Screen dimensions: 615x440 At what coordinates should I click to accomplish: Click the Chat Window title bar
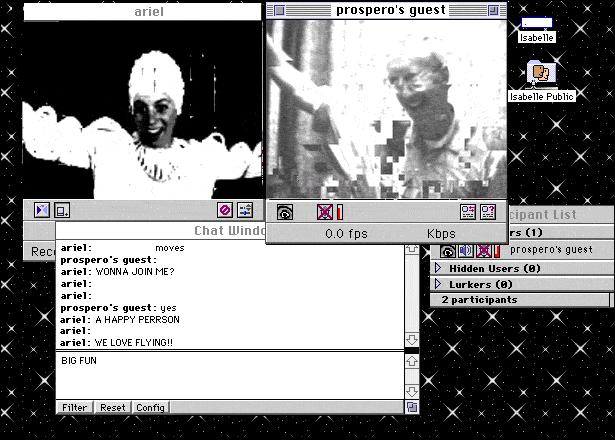pyautogui.click(x=161, y=230)
